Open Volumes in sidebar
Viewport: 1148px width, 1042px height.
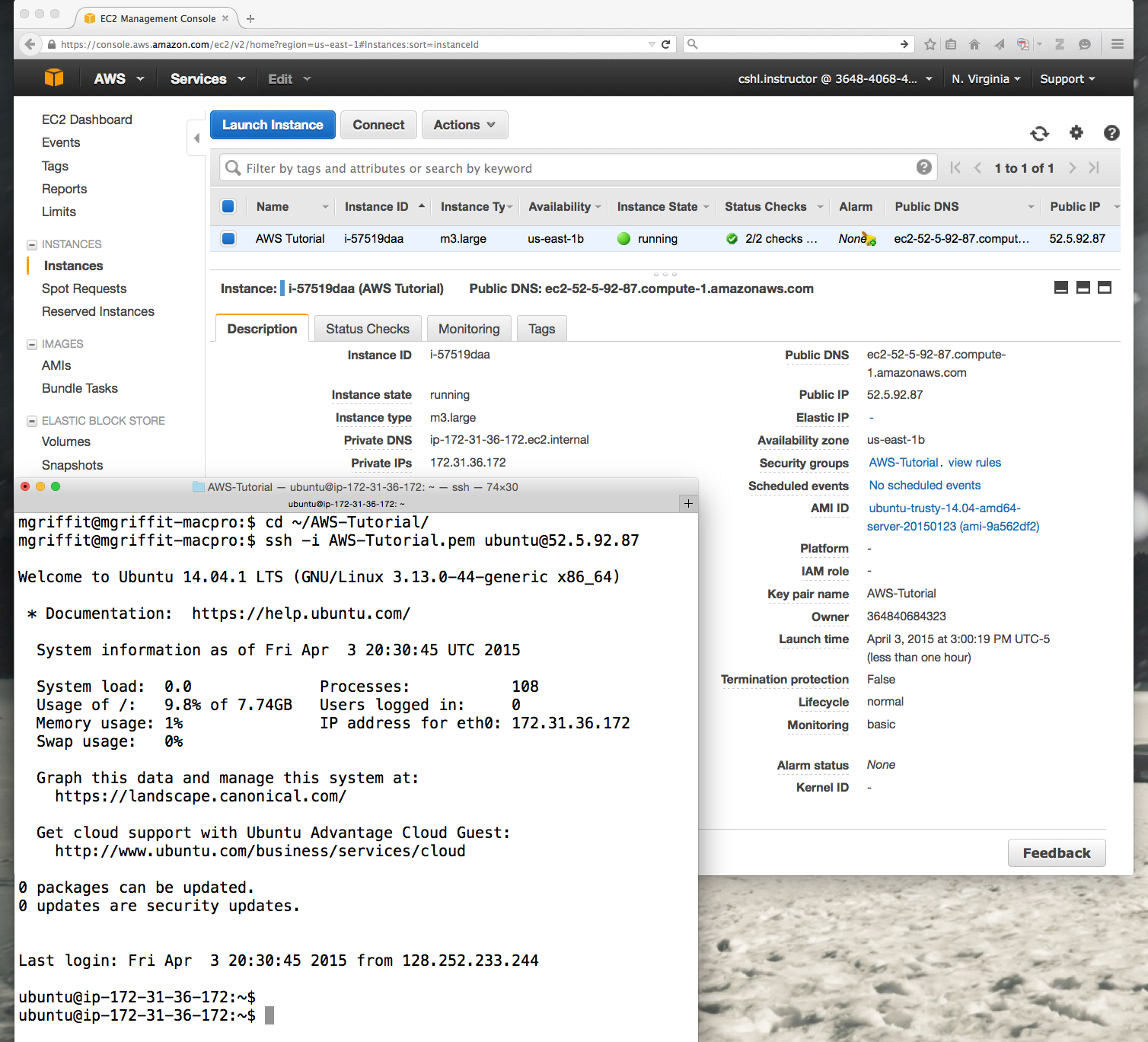[x=65, y=441]
